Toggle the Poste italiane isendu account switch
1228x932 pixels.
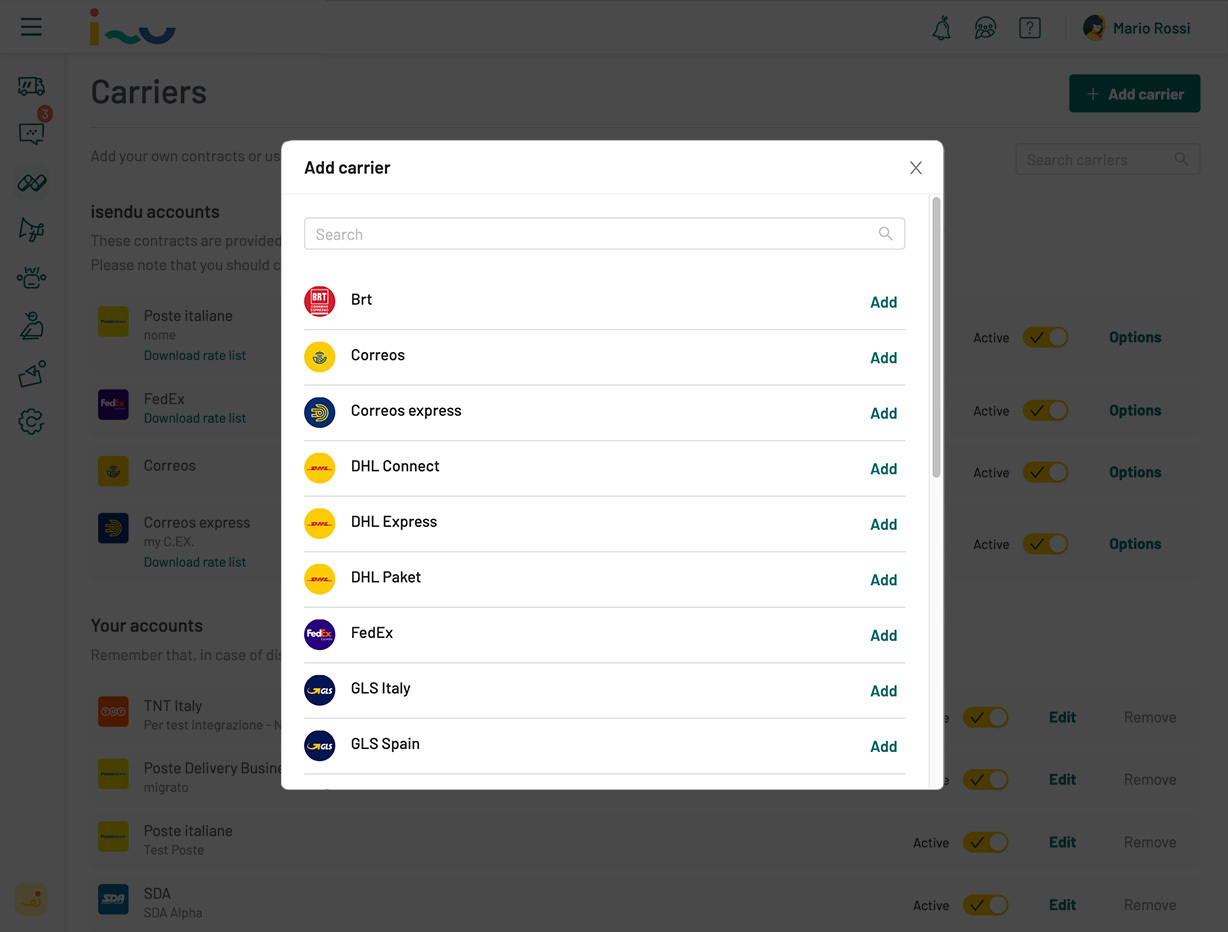coord(1045,338)
